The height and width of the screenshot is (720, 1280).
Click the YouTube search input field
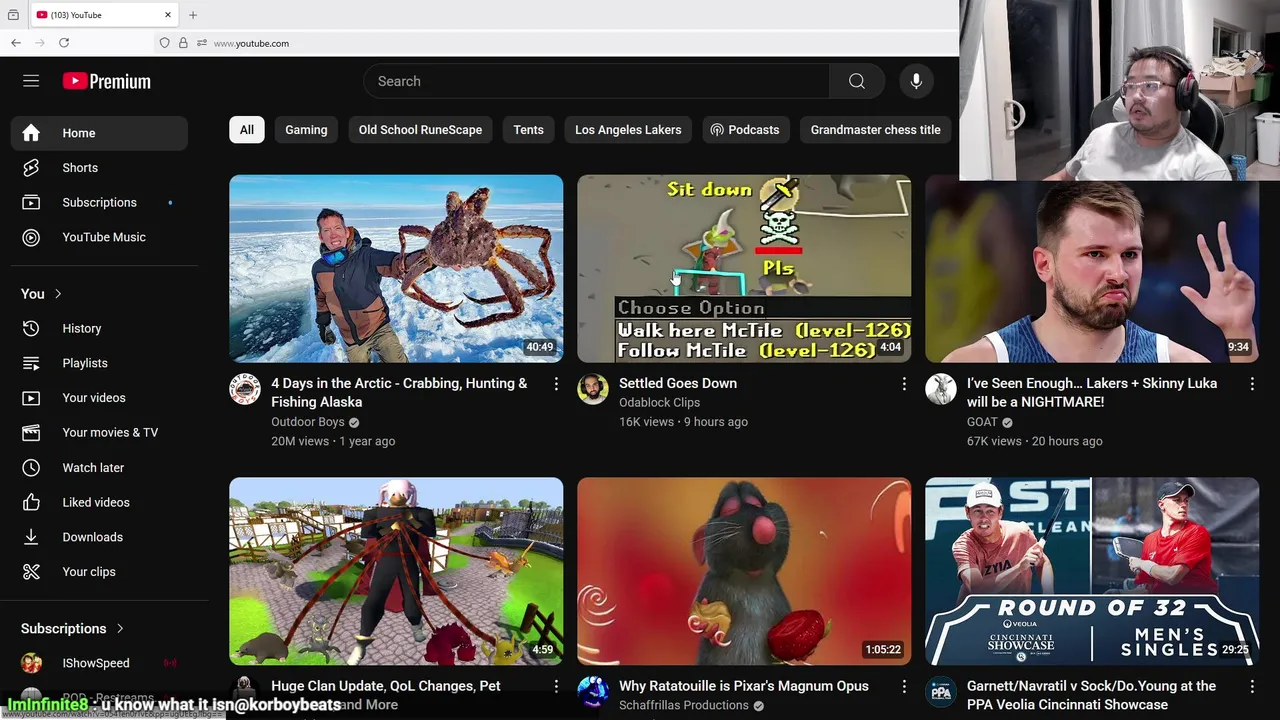tap(596, 81)
